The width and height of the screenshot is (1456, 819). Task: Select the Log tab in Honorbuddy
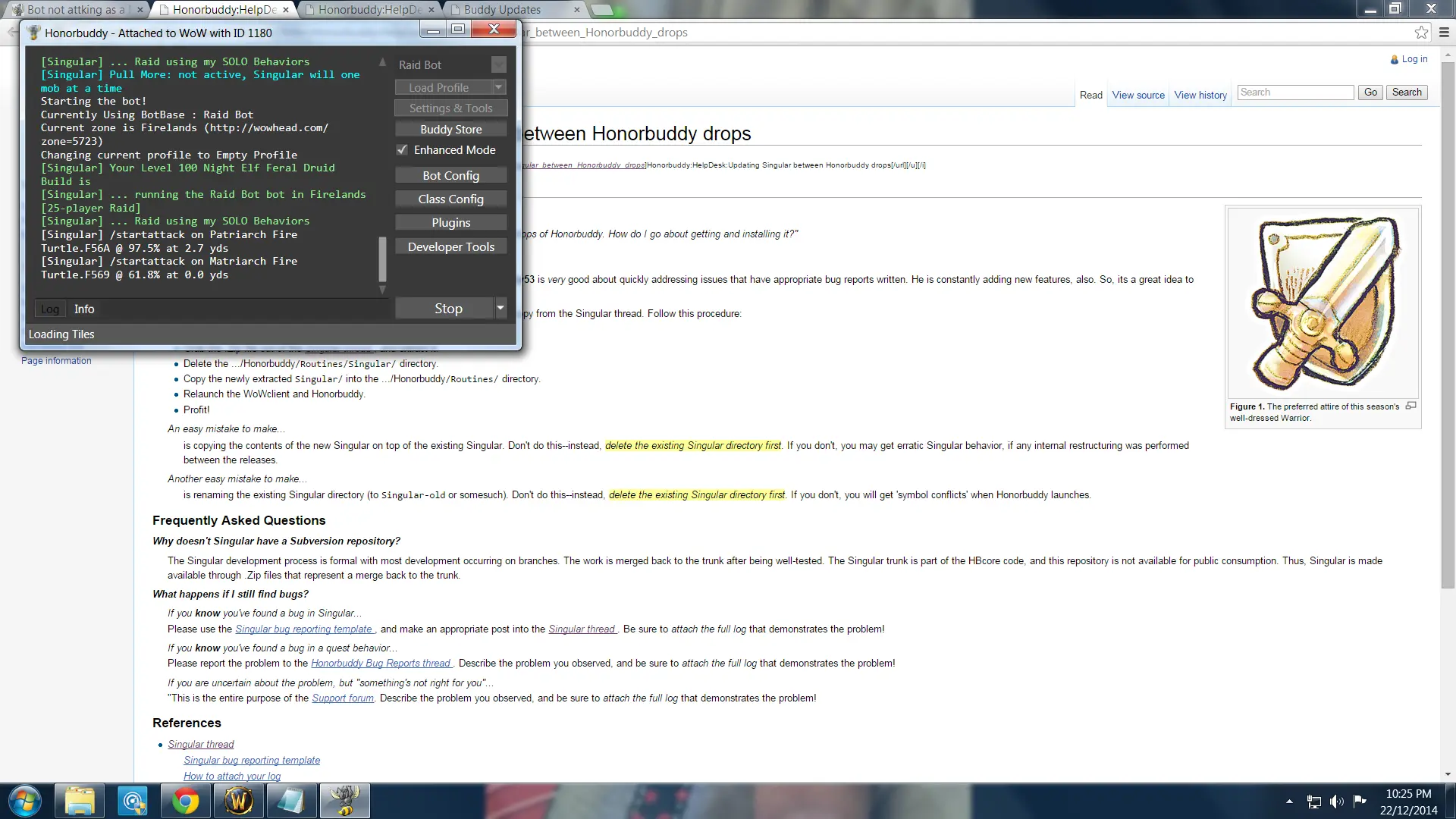50,309
